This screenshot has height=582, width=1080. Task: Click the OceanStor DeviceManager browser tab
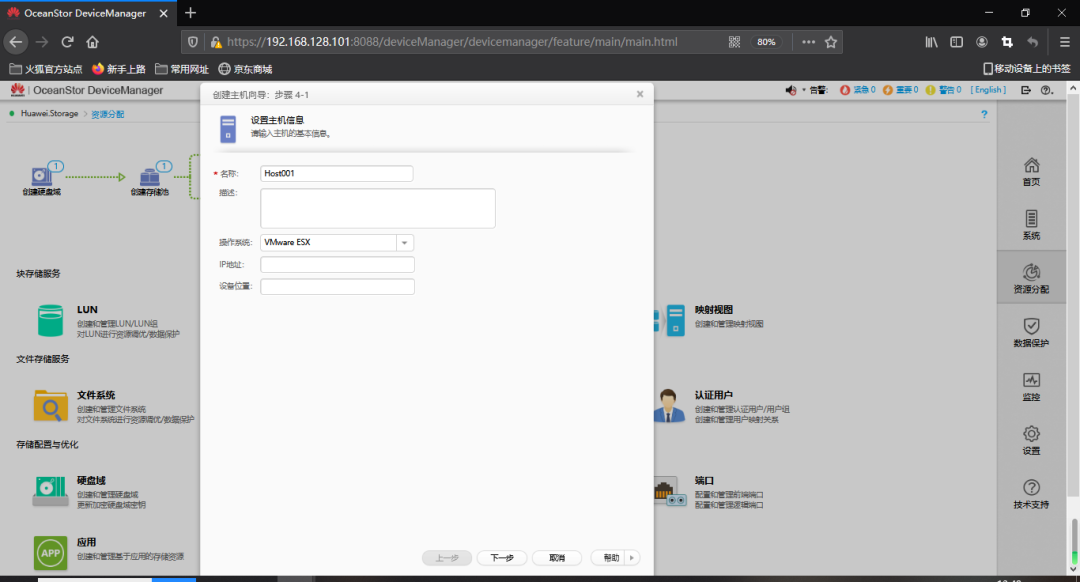[88, 13]
